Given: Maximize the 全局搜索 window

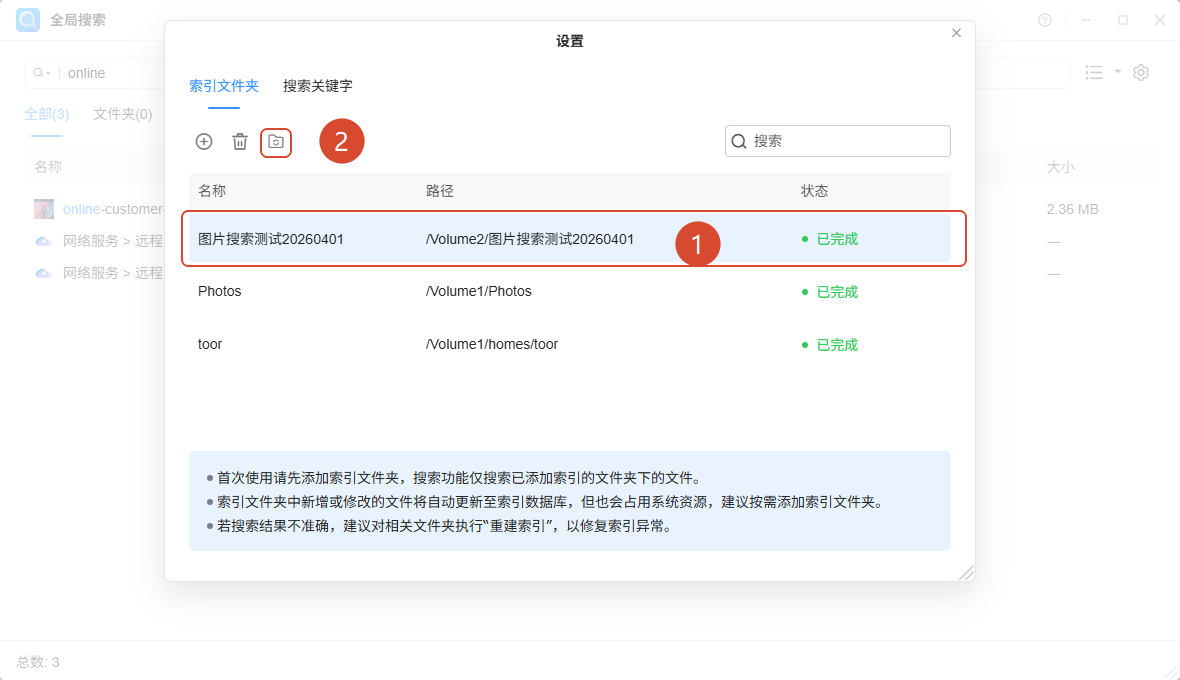Looking at the screenshot, I should coord(1123,20).
